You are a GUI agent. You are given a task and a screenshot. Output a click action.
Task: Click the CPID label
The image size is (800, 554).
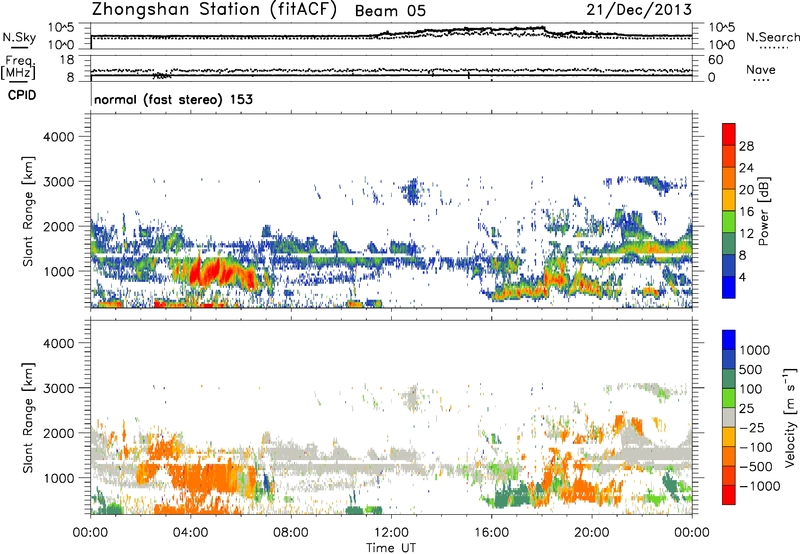22,95
